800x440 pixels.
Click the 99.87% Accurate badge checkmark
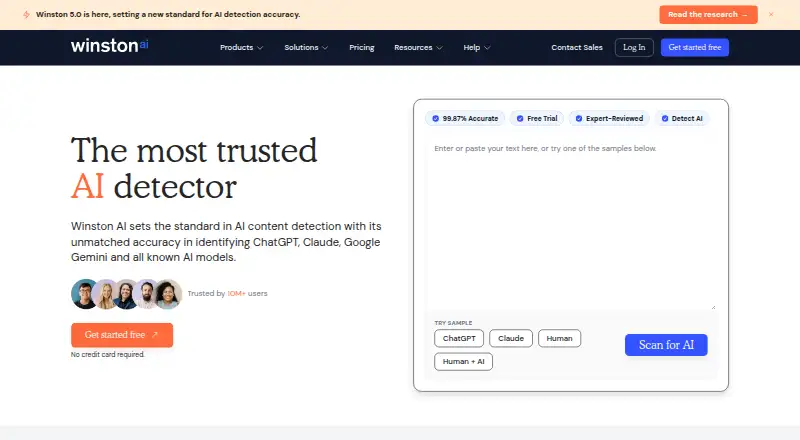click(435, 118)
